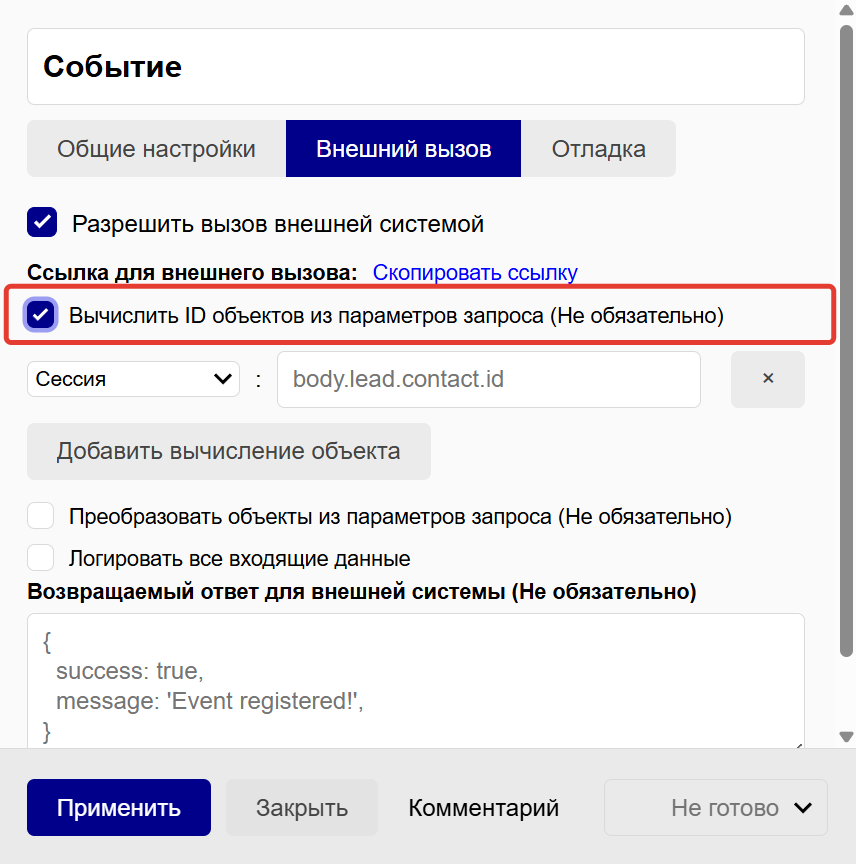Open the Отладка tab

(x=598, y=149)
